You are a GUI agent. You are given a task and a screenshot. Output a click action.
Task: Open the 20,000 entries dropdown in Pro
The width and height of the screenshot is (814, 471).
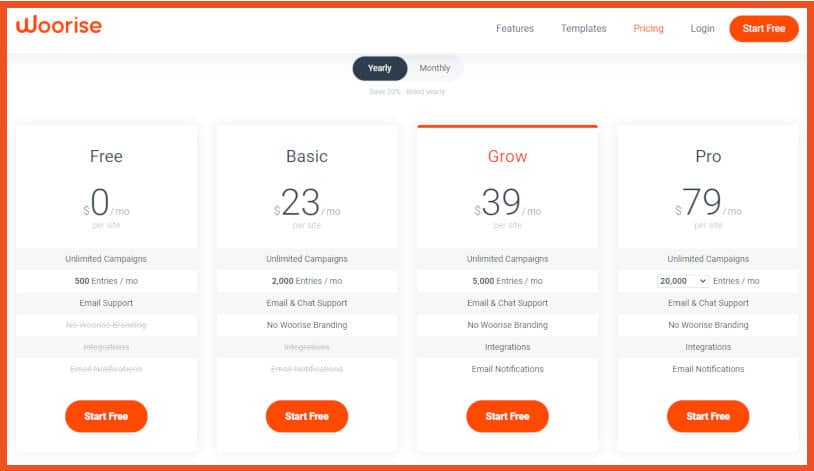(682, 281)
